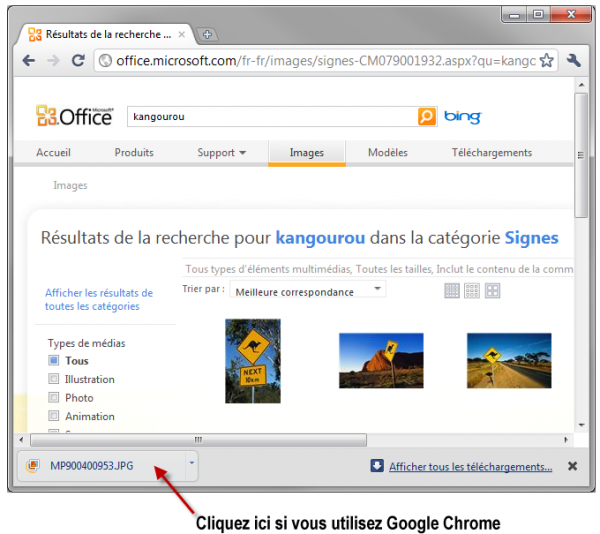Screen dimensions: 600x534
Task: Click the Bing logo
Action: coord(463,117)
